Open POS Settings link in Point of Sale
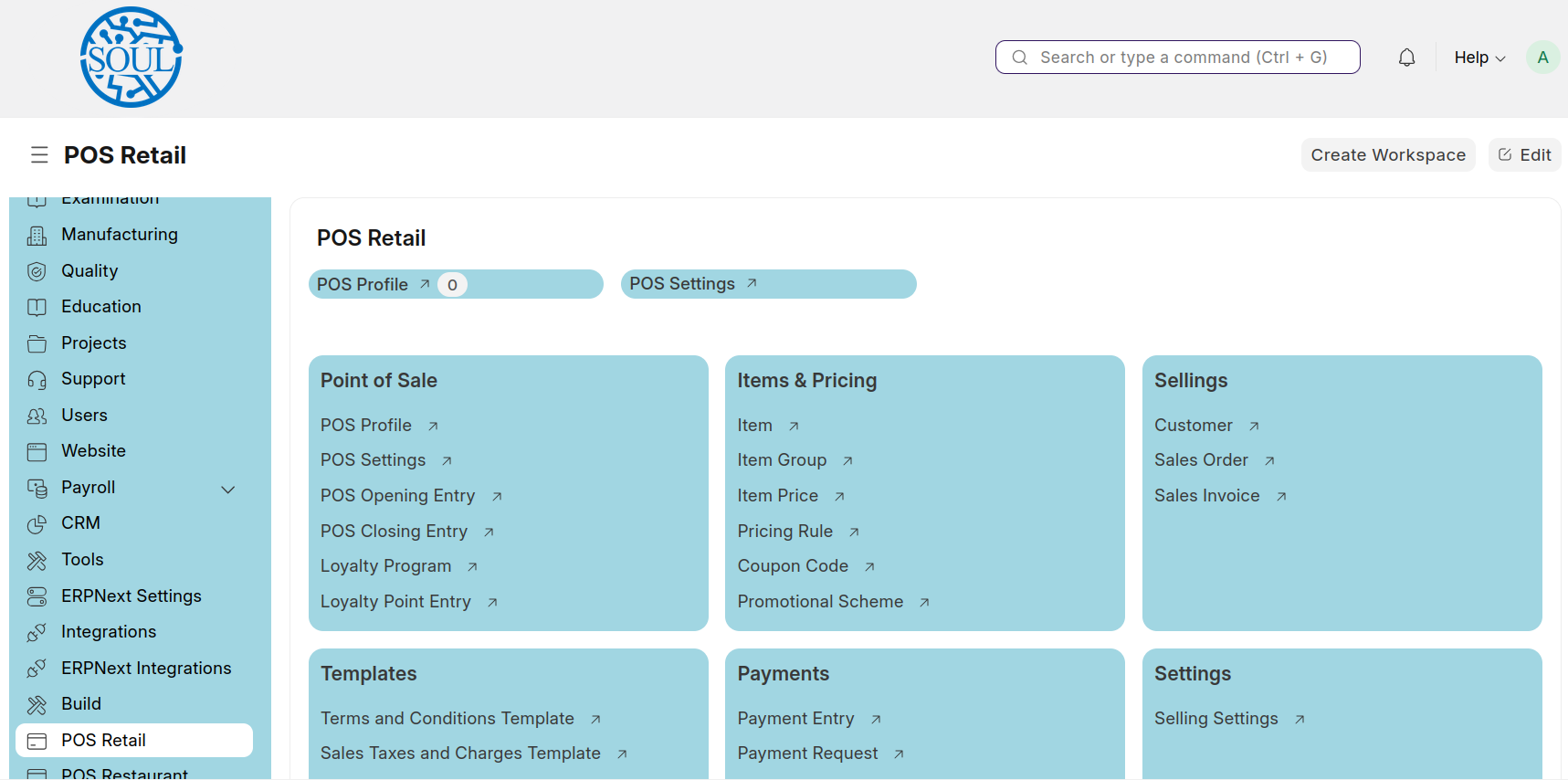Viewport: 1568px width, 780px height. pyautogui.click(x=373, y=460)
